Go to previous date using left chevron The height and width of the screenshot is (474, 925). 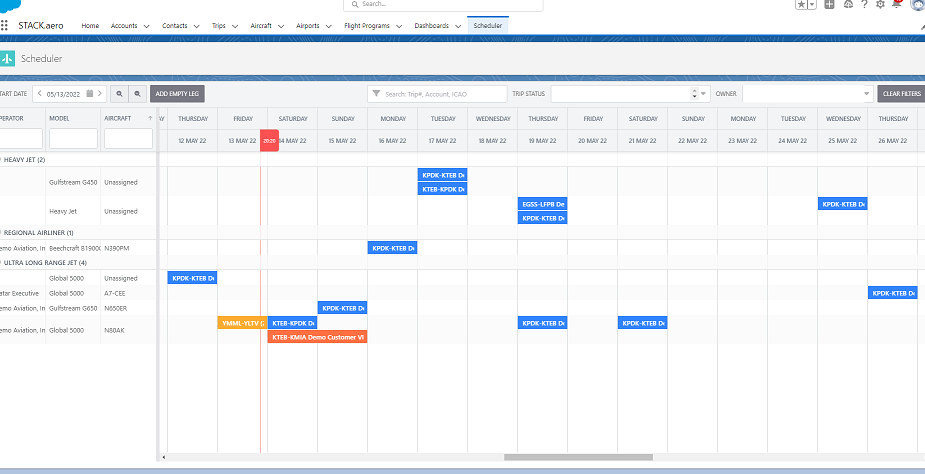pyautogui.click(x=39, y=93)
